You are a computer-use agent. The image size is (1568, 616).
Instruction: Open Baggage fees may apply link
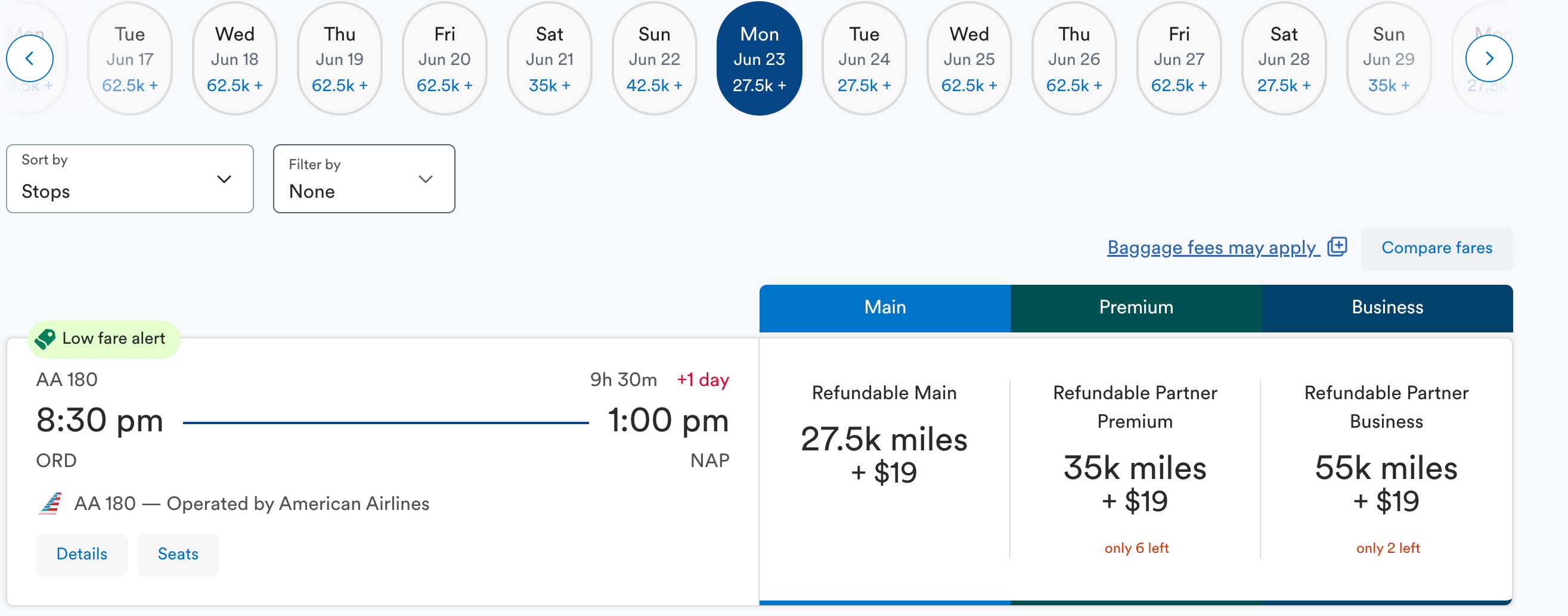[1213, 248]
